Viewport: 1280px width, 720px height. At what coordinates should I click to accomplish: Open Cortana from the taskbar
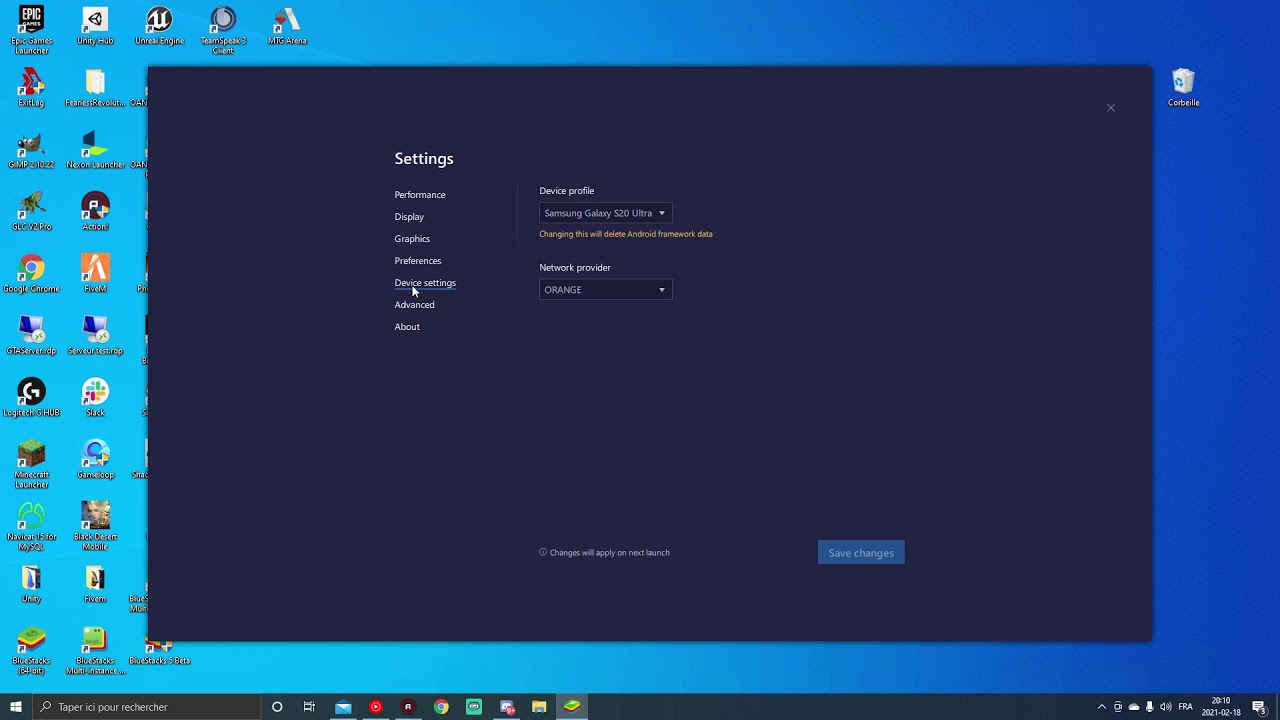[277, 707]
